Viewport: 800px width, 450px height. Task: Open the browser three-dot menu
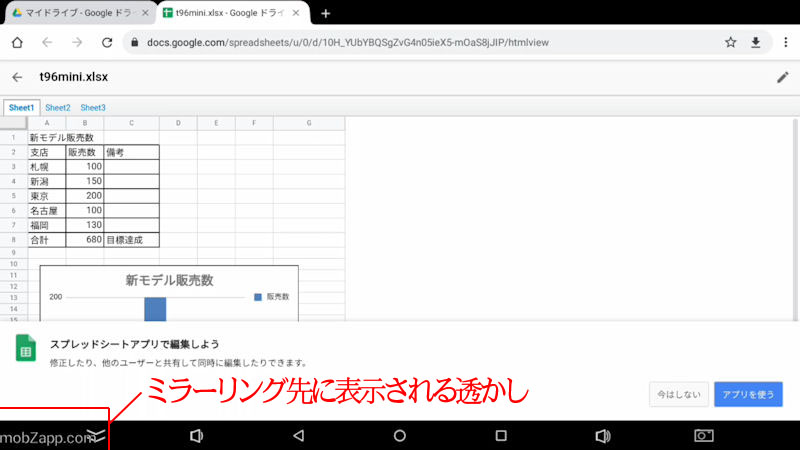pyautogui.click(x=782, y=43)
